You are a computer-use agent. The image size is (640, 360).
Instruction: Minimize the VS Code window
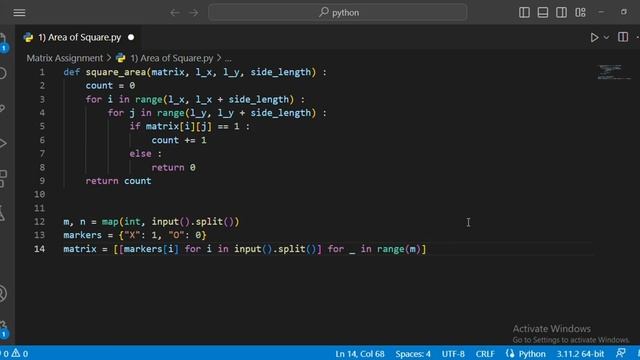(x=601, y=12)
